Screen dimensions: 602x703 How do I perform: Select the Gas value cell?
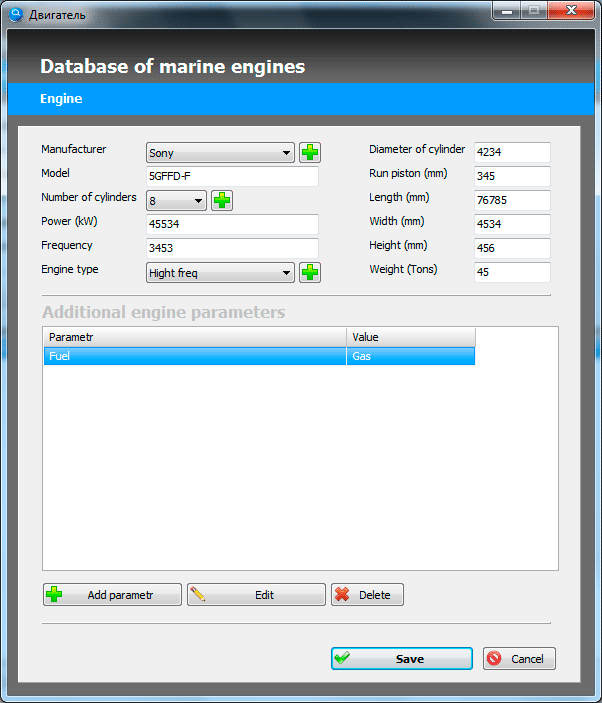click(x=411, y=356)
